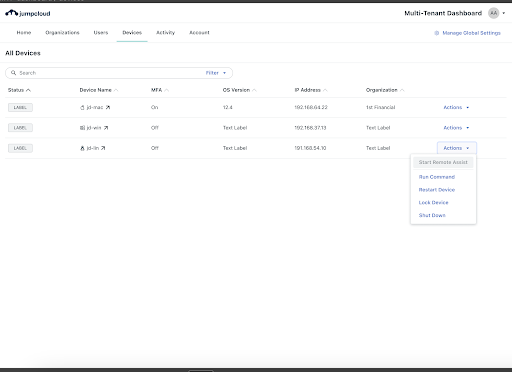512x372 pixels.
Task: Click MFA value On for jd-mac
Action: click(x=154, y=107)
